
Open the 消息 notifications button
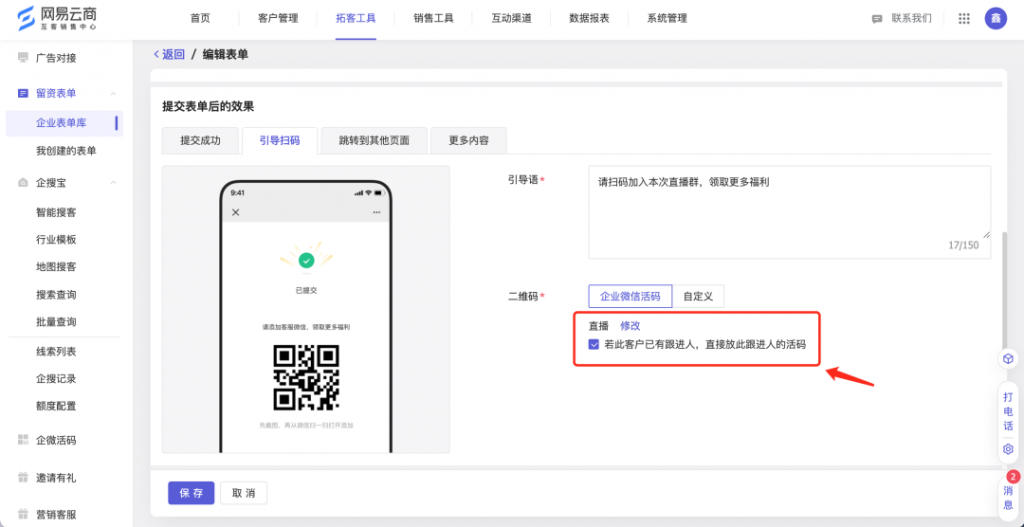click(x=1008, y=497)
